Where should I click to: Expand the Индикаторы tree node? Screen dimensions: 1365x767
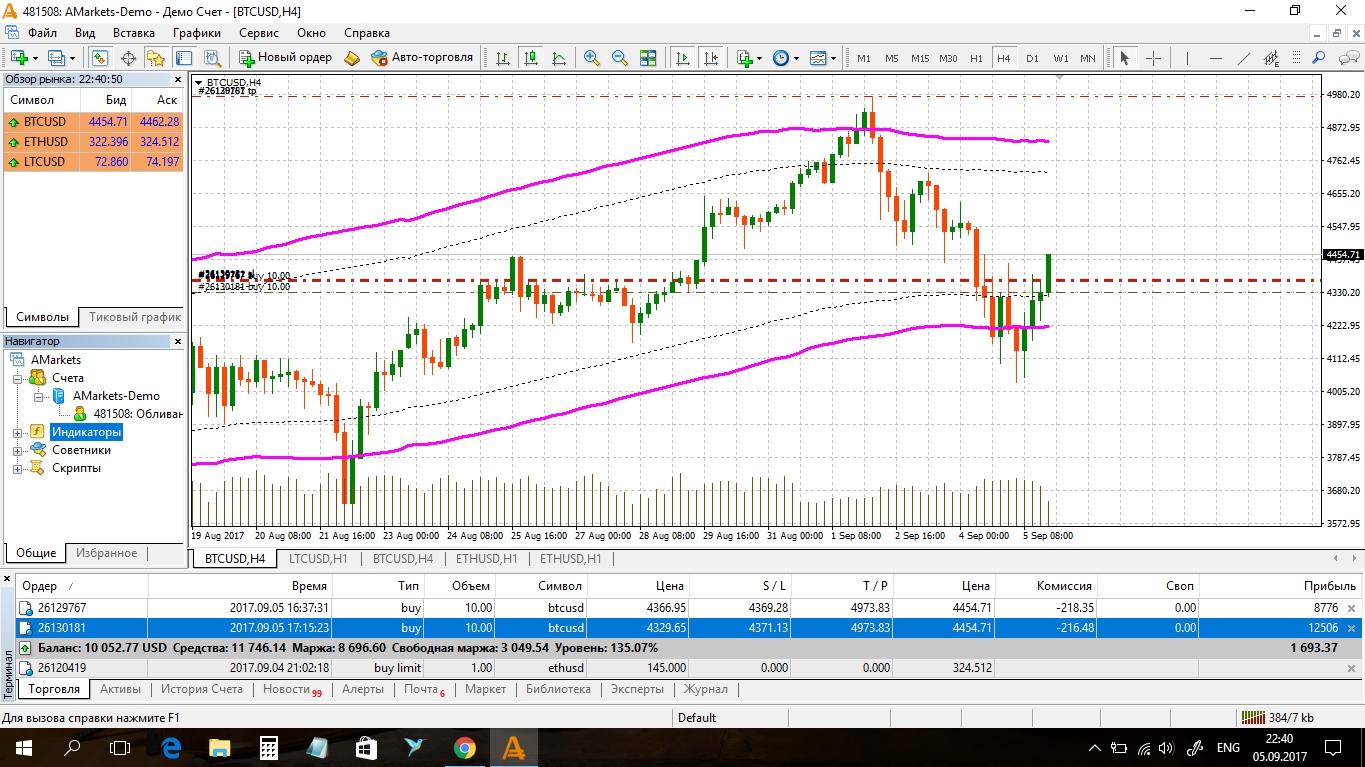[17, 432]
